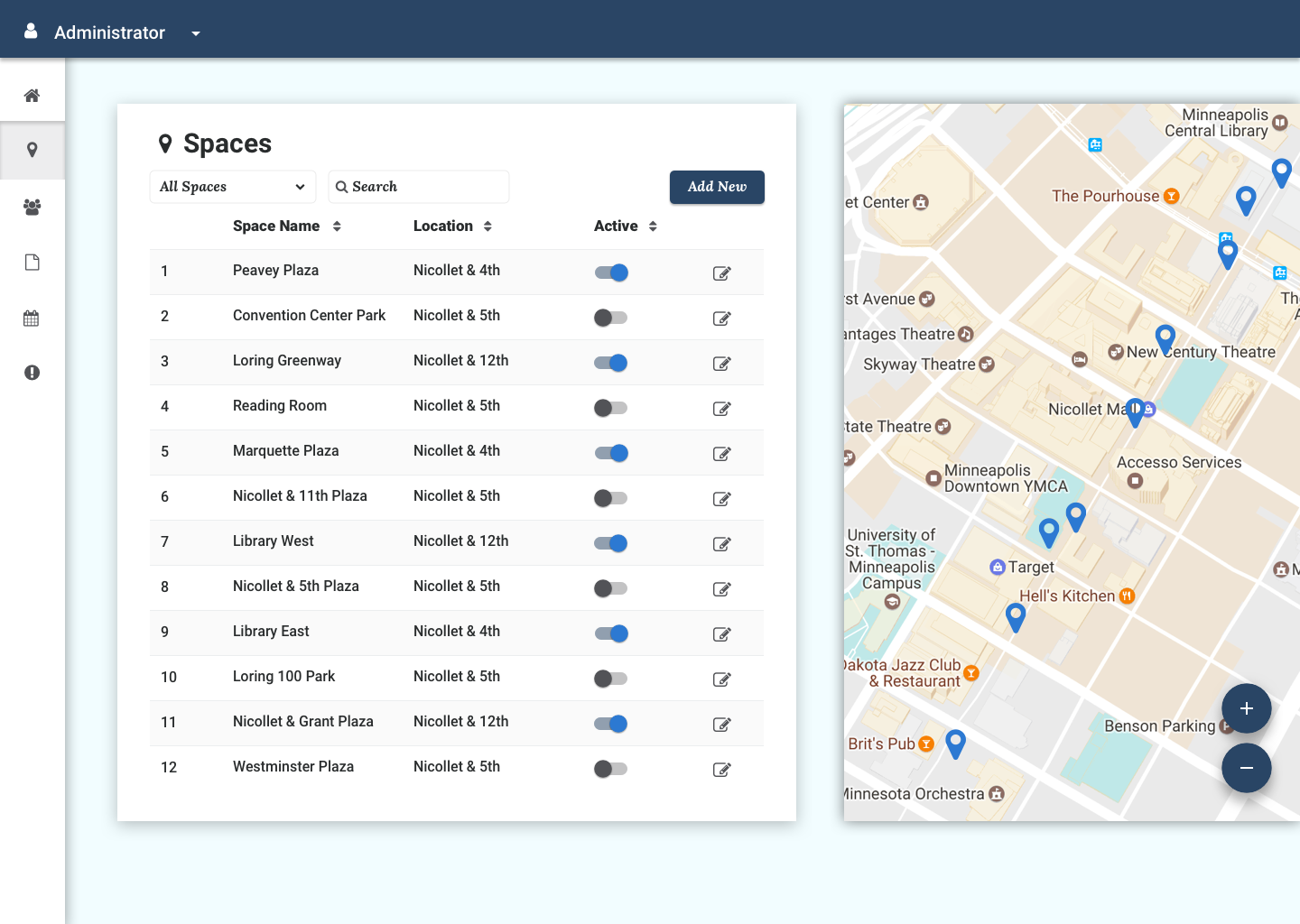Click map pin beside Minneapolis Central Library
The width and height of the screenshot is (1300, 924).
1281,172
